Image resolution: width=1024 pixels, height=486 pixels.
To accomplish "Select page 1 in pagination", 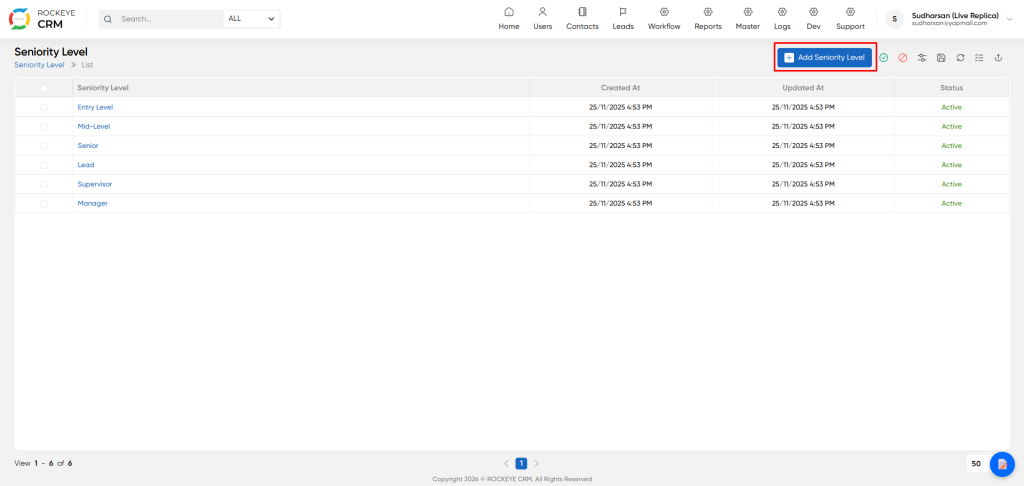I will pos(521,464).
